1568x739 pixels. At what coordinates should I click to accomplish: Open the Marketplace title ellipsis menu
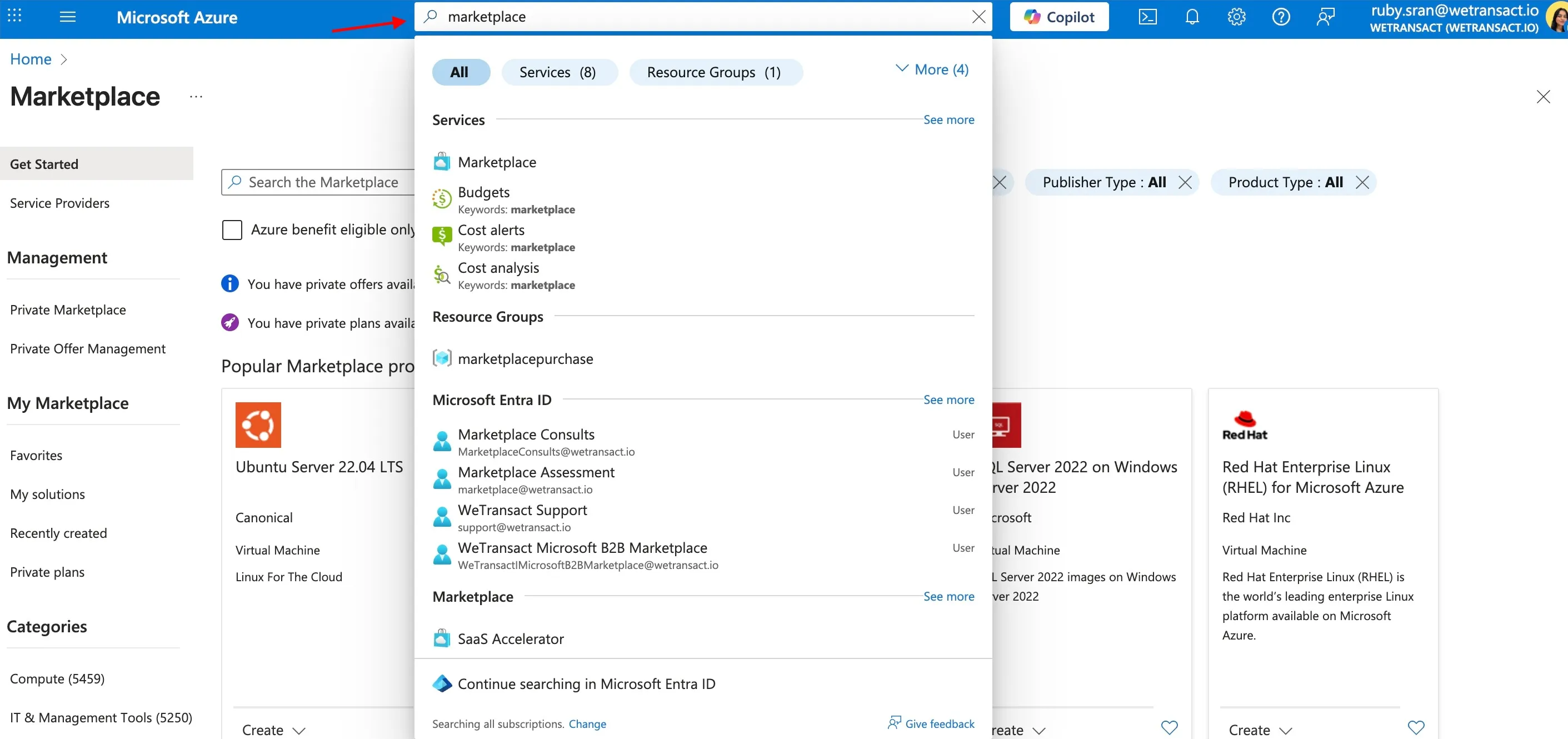click(196, 96)
